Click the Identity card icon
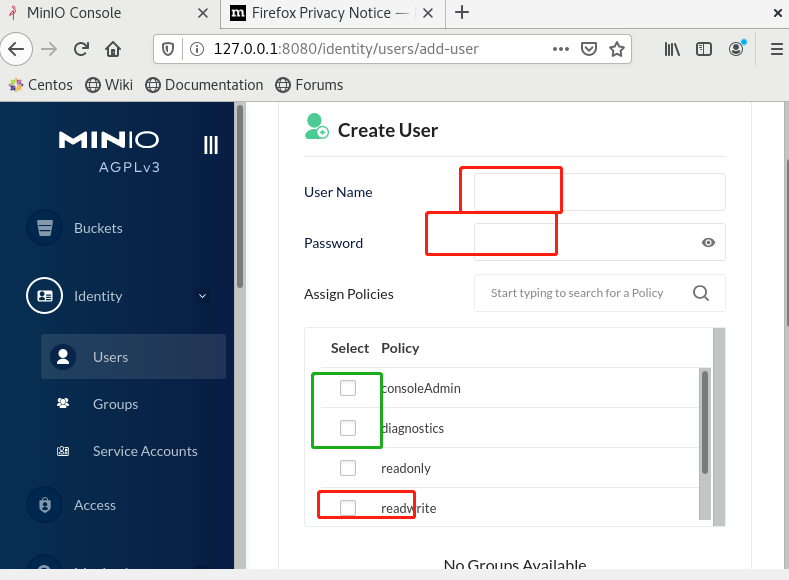789x580 pixels. 45,296
